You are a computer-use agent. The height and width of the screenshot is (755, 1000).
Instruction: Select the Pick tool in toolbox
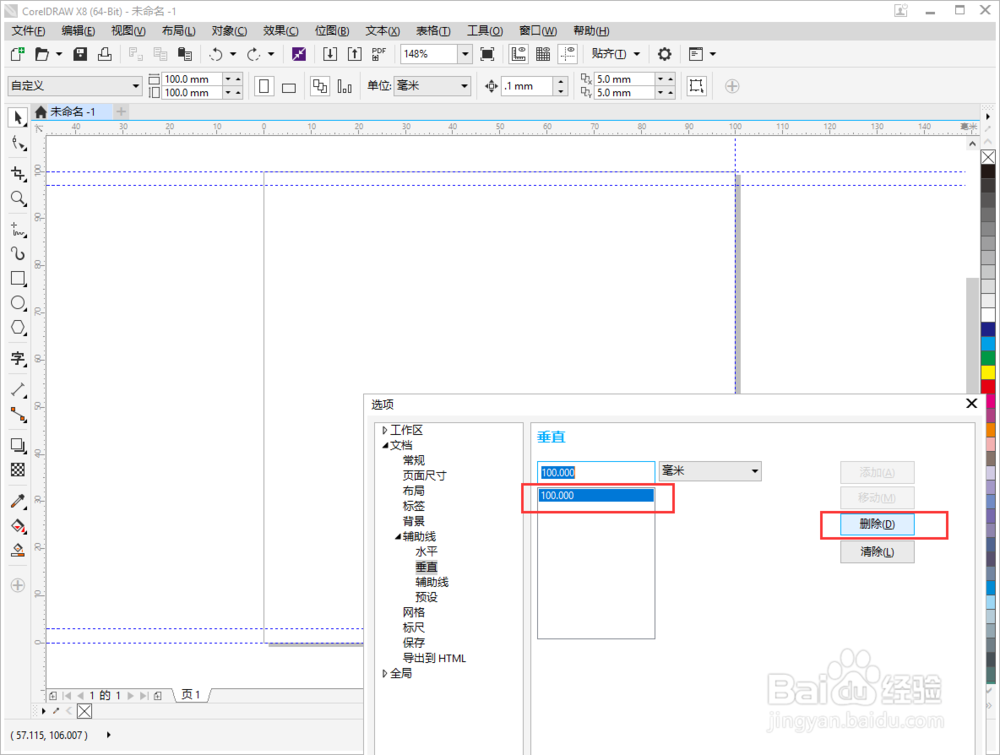(x=18, y=117)
